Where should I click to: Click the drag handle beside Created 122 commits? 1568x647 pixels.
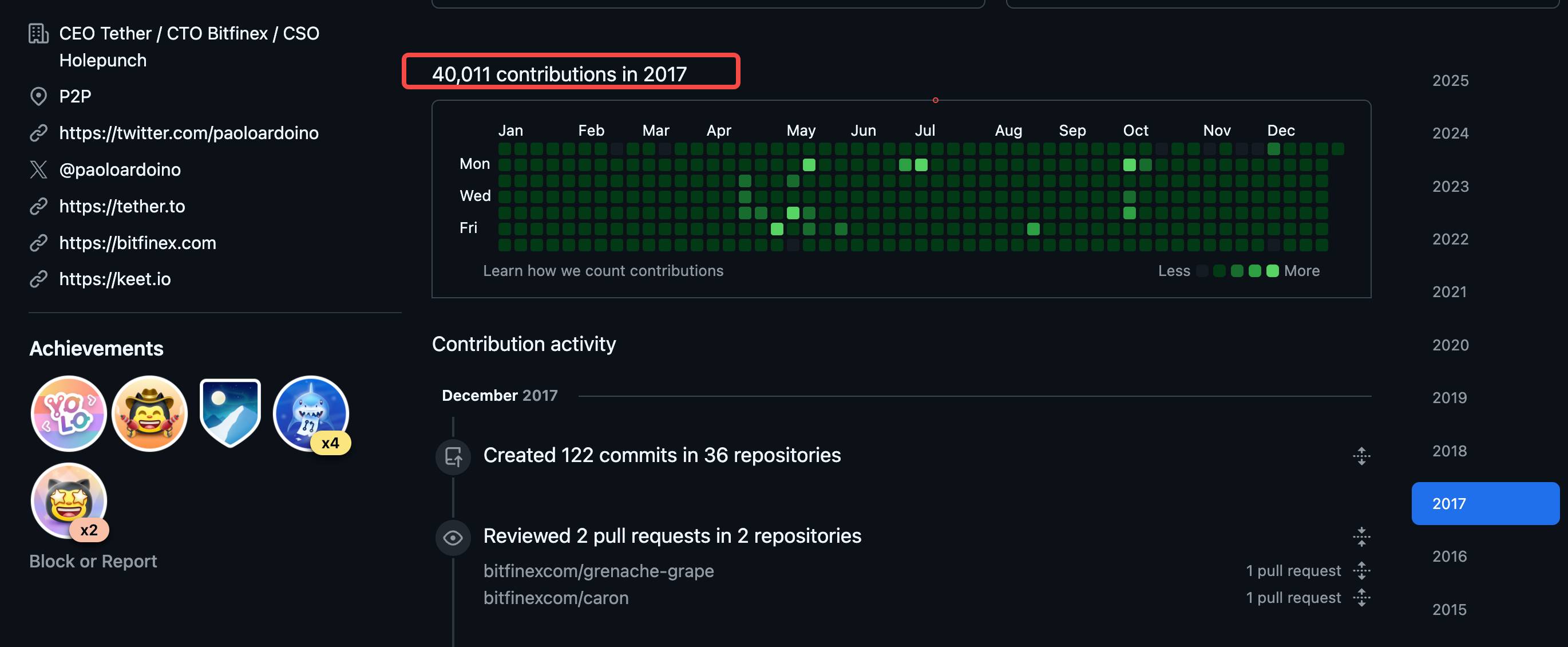(x=1361, y=456)
